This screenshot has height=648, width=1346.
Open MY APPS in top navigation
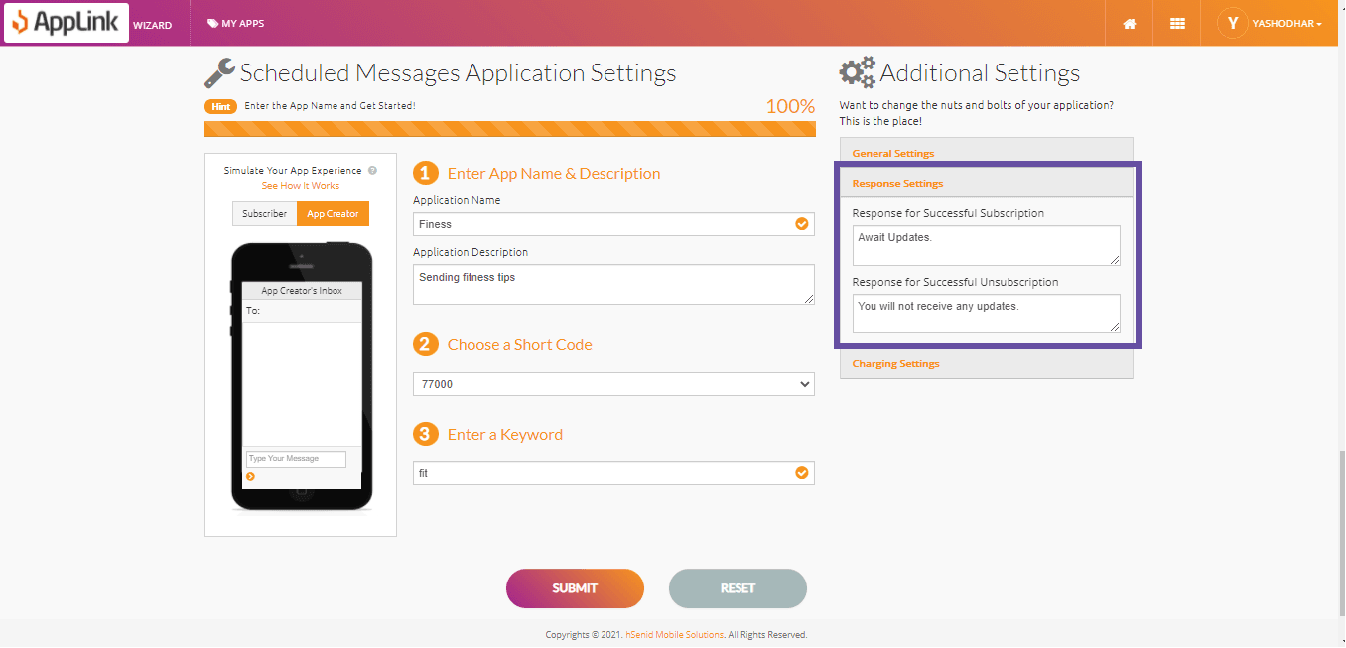coord(236,23)
